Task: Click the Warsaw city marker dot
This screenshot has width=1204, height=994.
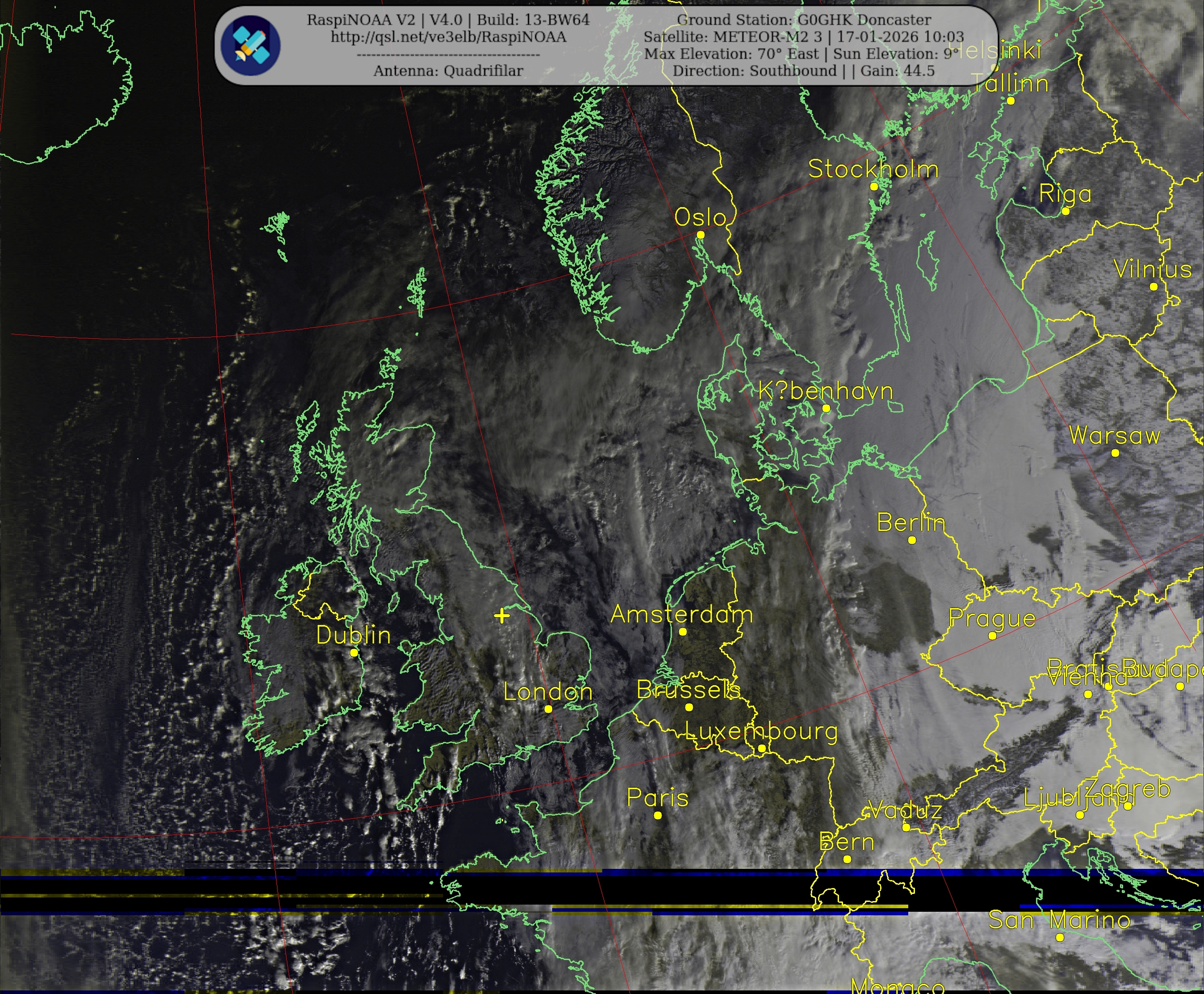Action: [1115, 453]
